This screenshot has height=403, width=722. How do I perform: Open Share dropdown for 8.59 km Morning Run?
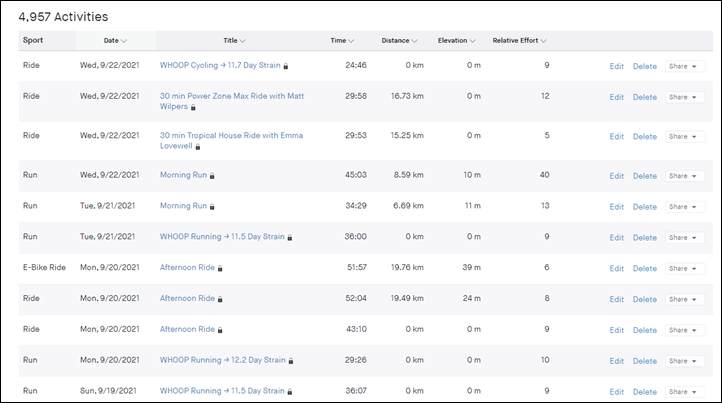click(x=685, y=176)
